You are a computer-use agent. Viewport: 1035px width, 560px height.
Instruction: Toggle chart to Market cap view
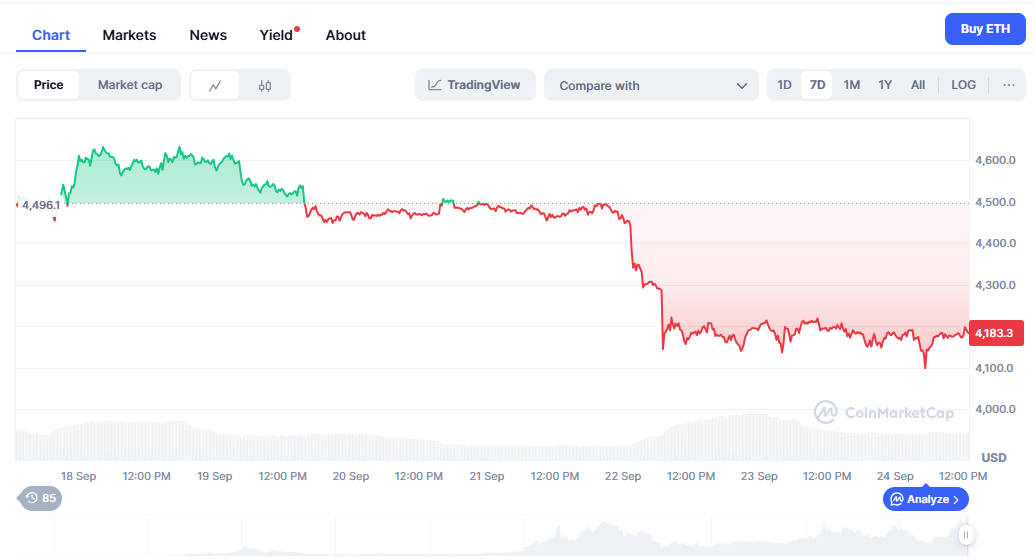pos(130,85)
